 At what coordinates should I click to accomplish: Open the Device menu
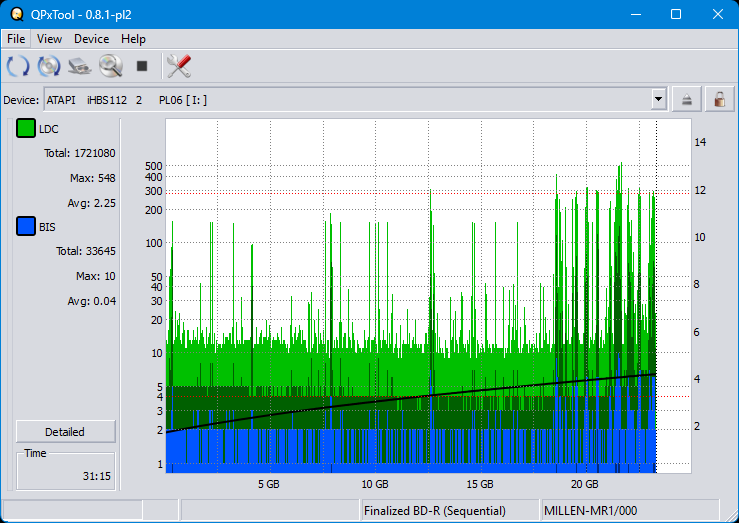pyautogui.click(x=91, y=39)
